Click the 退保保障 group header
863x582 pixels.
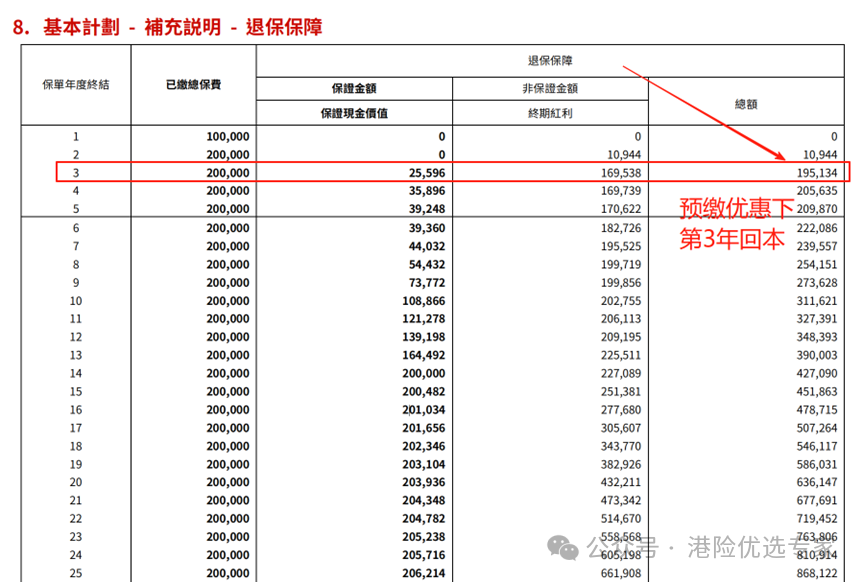point(550,61)
